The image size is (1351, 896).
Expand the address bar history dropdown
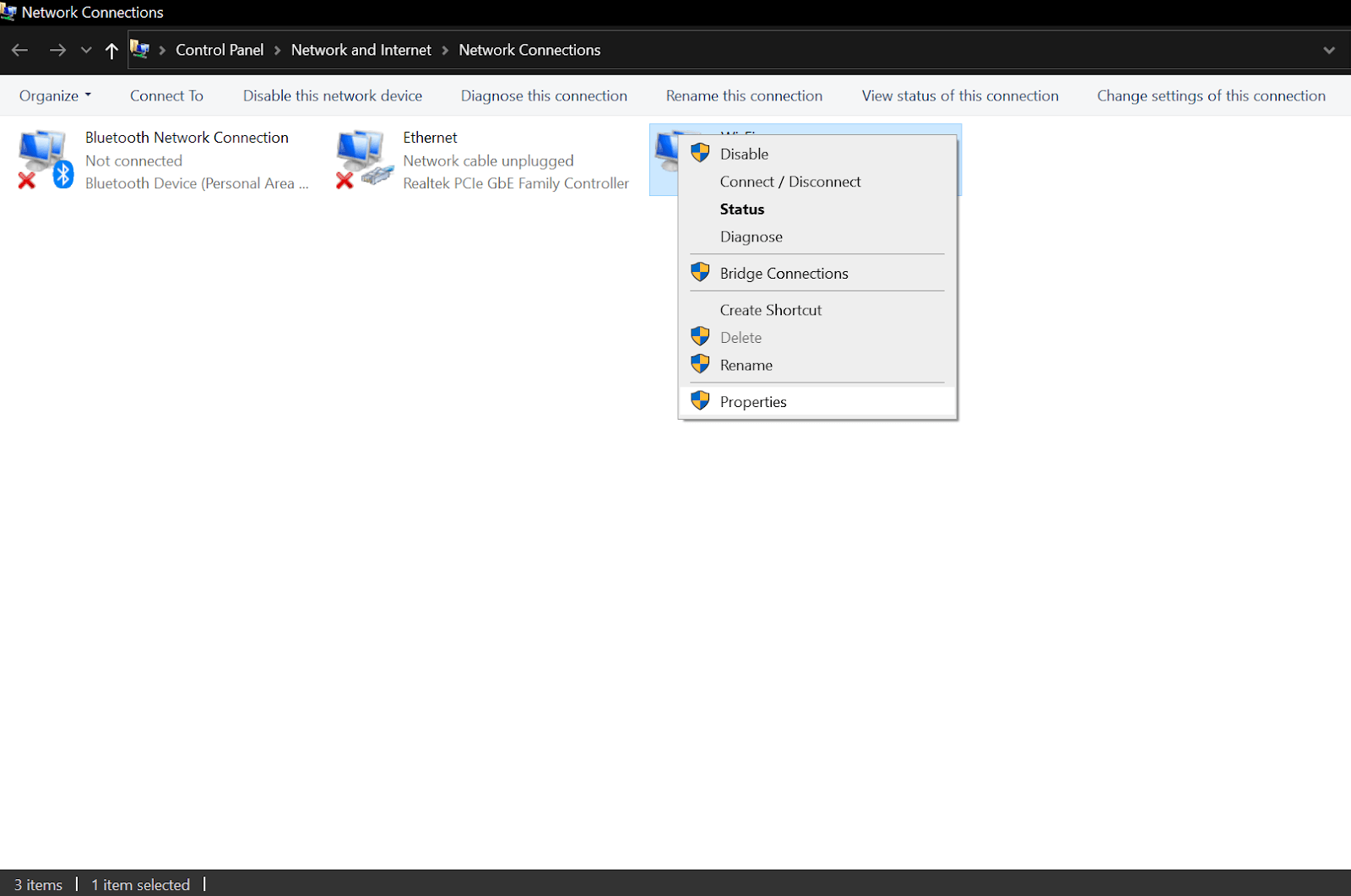(x=1328, y=50)
